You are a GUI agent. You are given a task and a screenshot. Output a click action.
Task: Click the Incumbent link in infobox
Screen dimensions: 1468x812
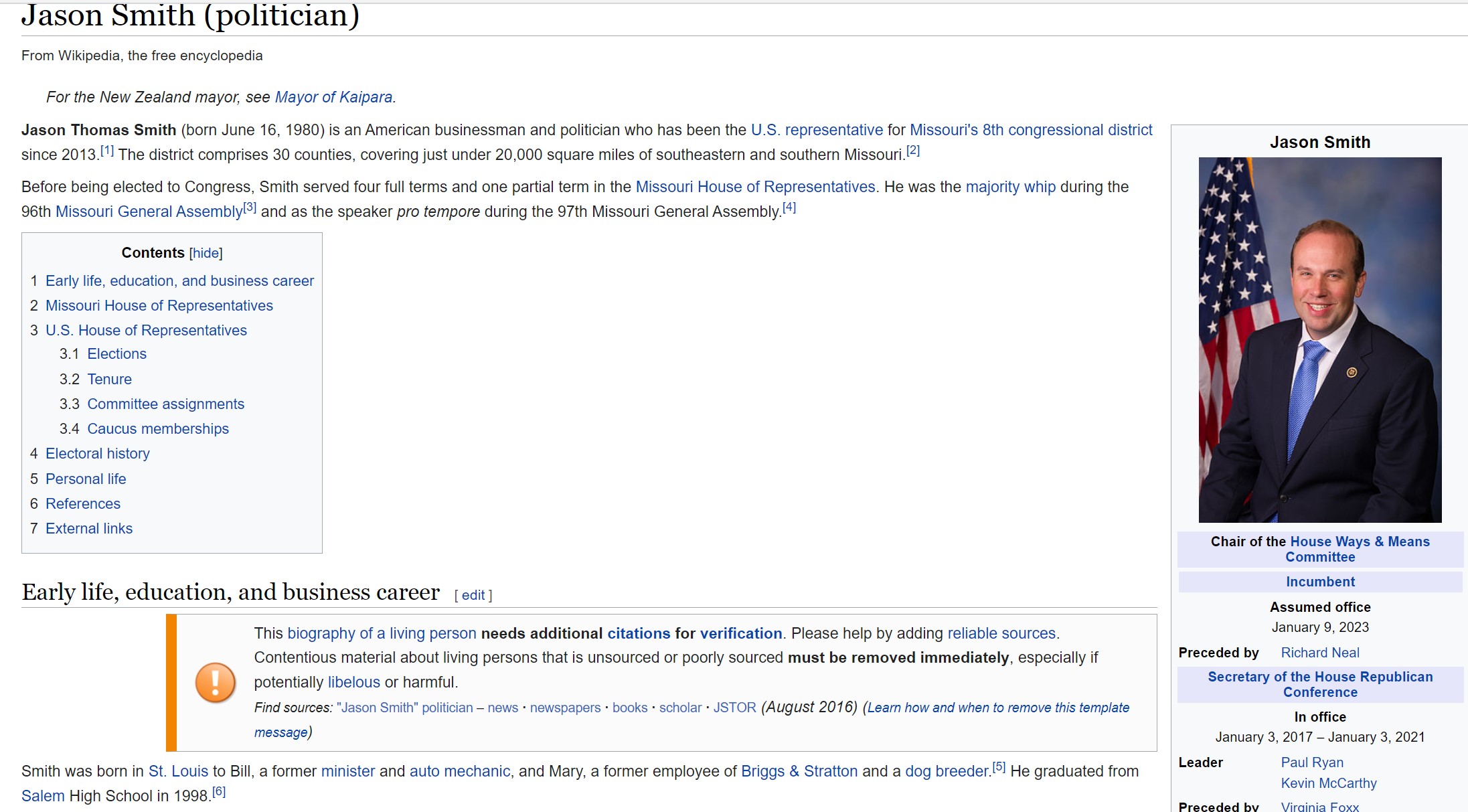1320,582
